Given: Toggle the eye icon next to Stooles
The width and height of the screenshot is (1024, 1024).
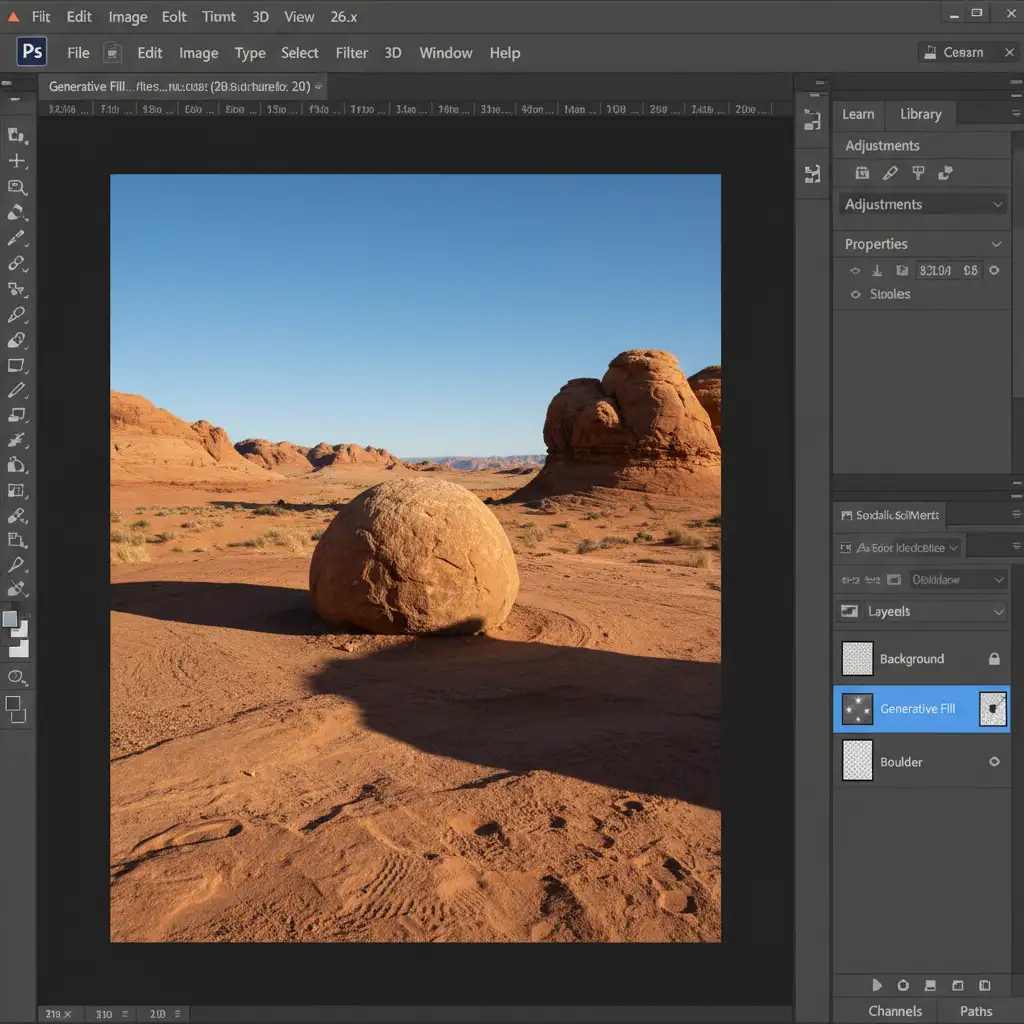Looking at the screenshot, I should coord(855,295).
